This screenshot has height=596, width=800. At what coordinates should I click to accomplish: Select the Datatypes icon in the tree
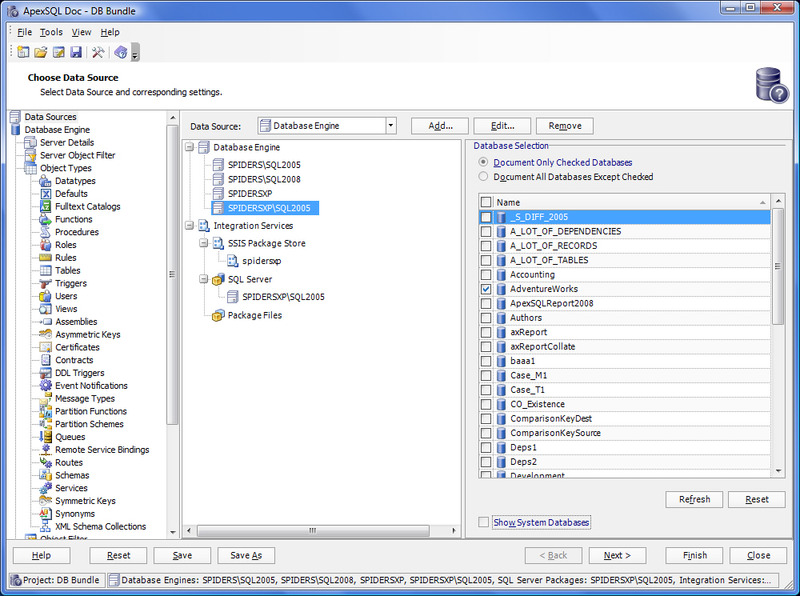(x=45, y=181)
